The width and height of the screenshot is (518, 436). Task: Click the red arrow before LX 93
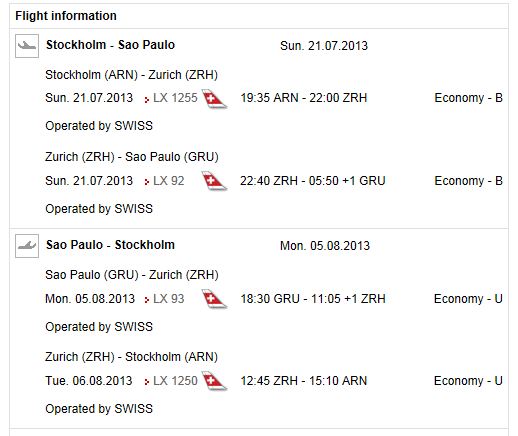tap(146, 300)
